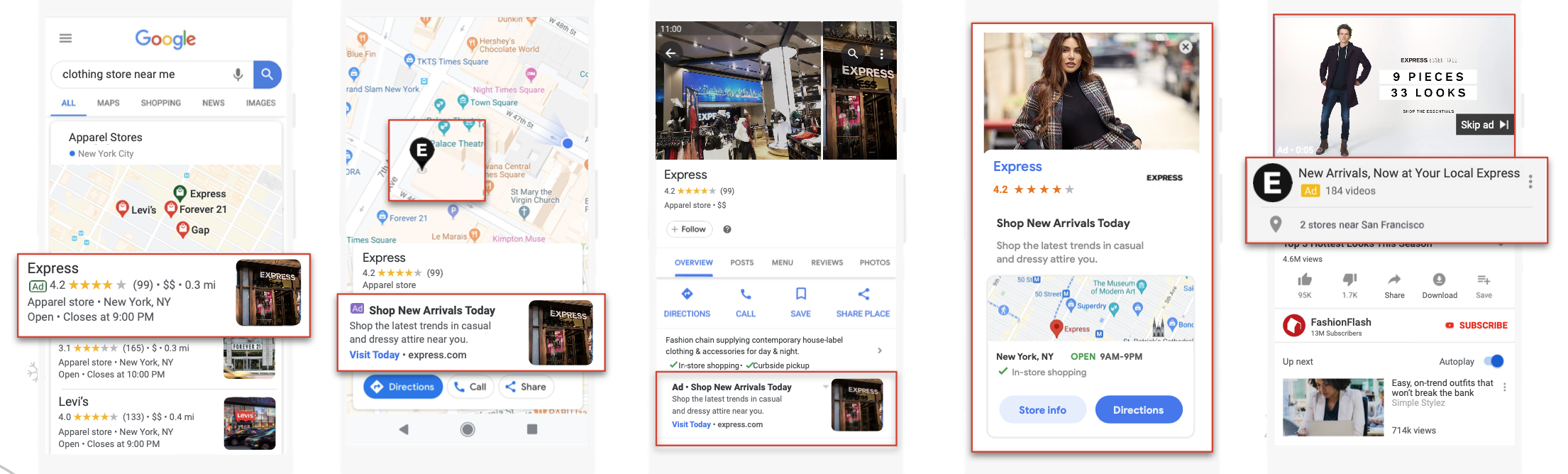Like the video with the thumbs-up icon
Image resolution: width=1568 pixels, height=474 pixels.
[x=1305, y=280]
